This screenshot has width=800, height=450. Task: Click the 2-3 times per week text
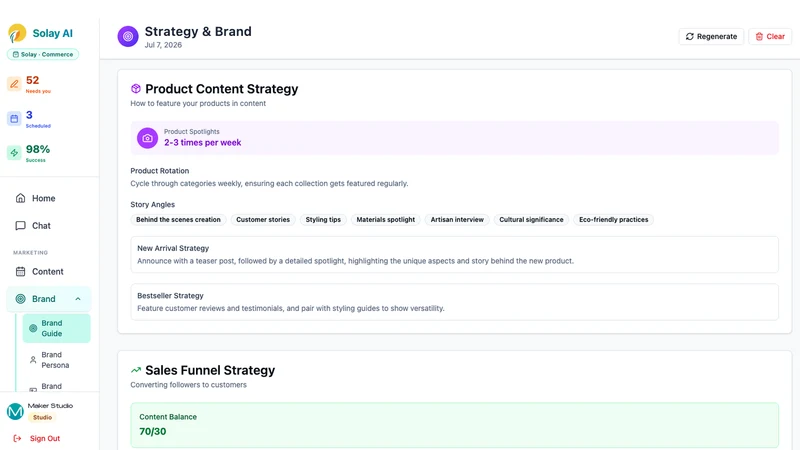coord(203,143)
